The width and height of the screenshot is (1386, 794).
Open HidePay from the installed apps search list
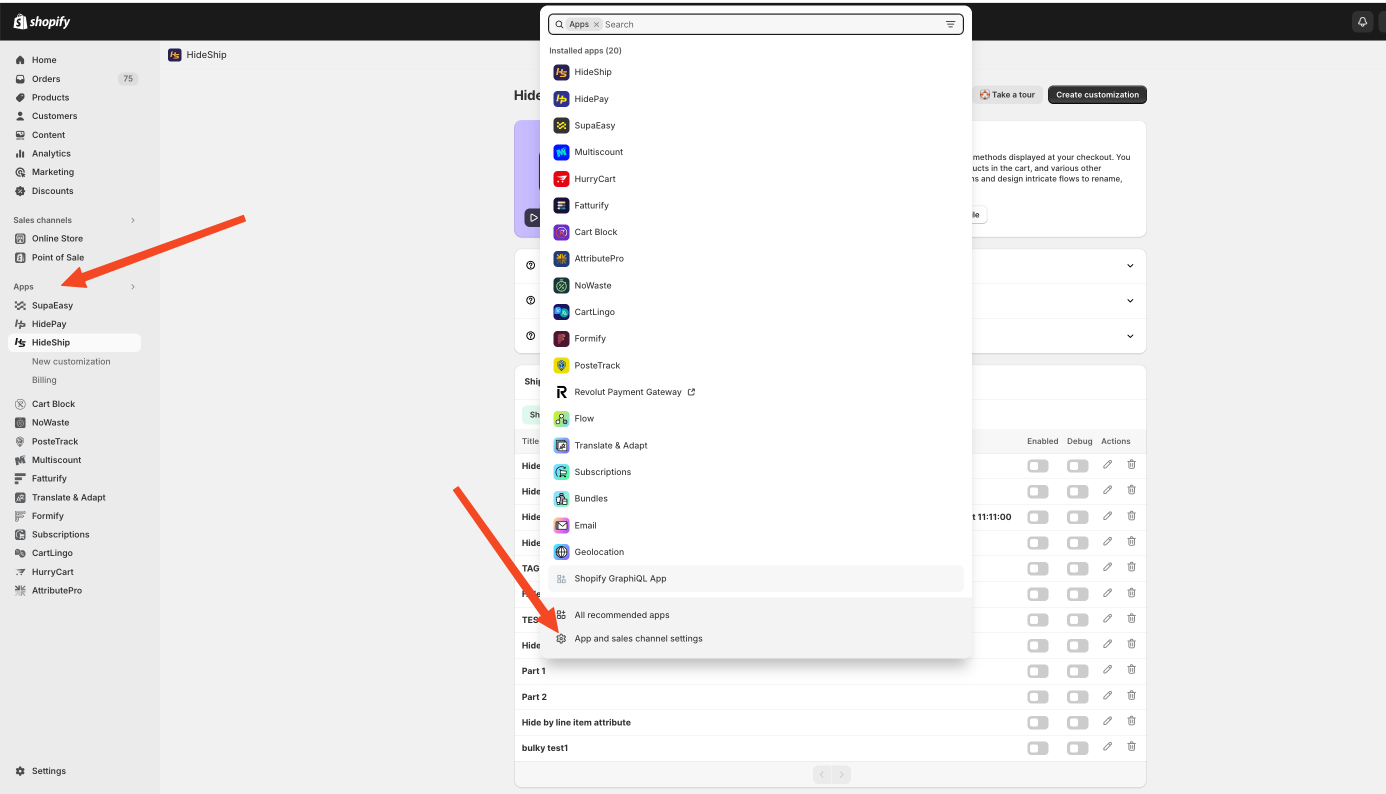coord(756,99)
